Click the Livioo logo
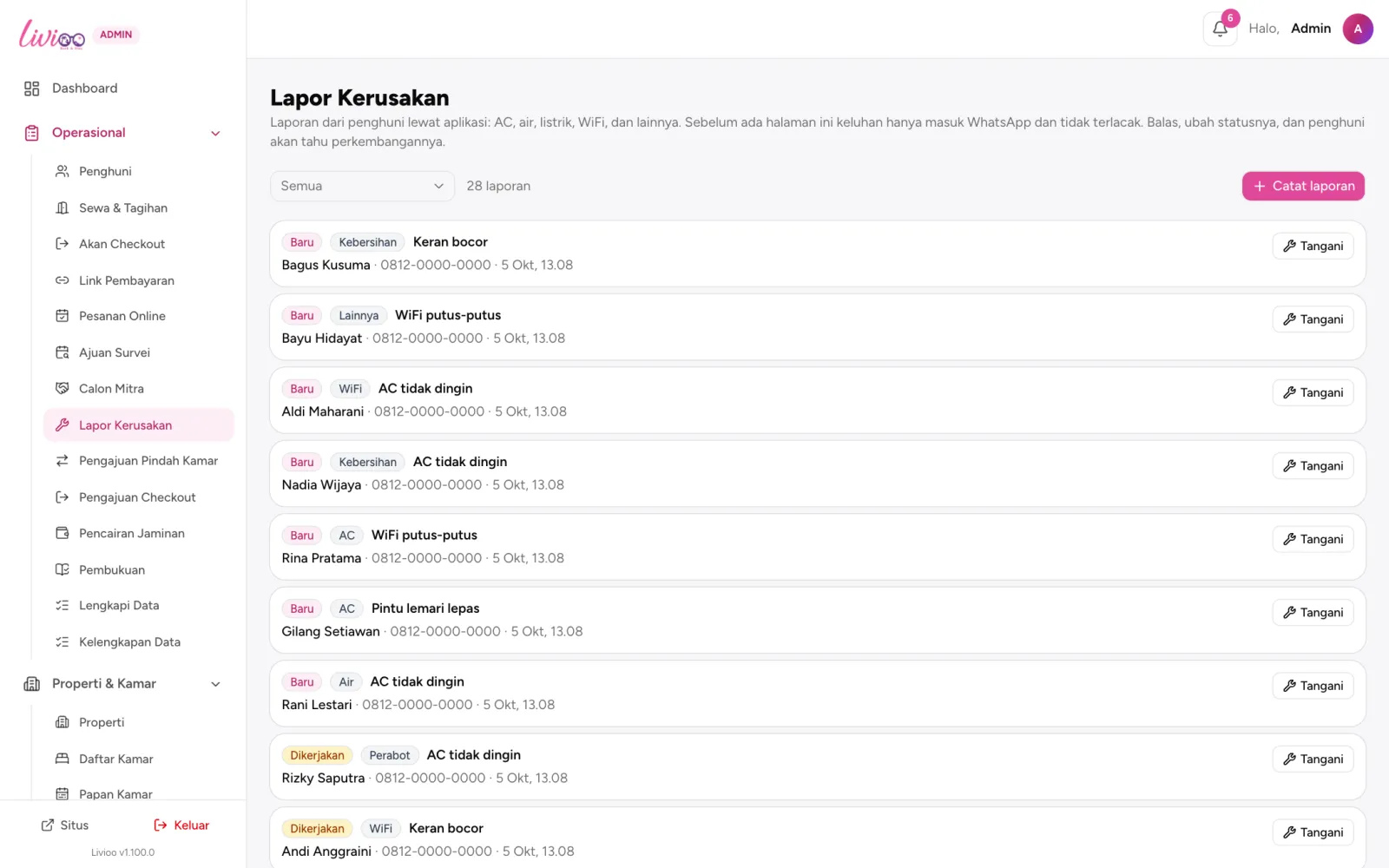The width and height of the screenshot is (1389, 868). [52, 34]
